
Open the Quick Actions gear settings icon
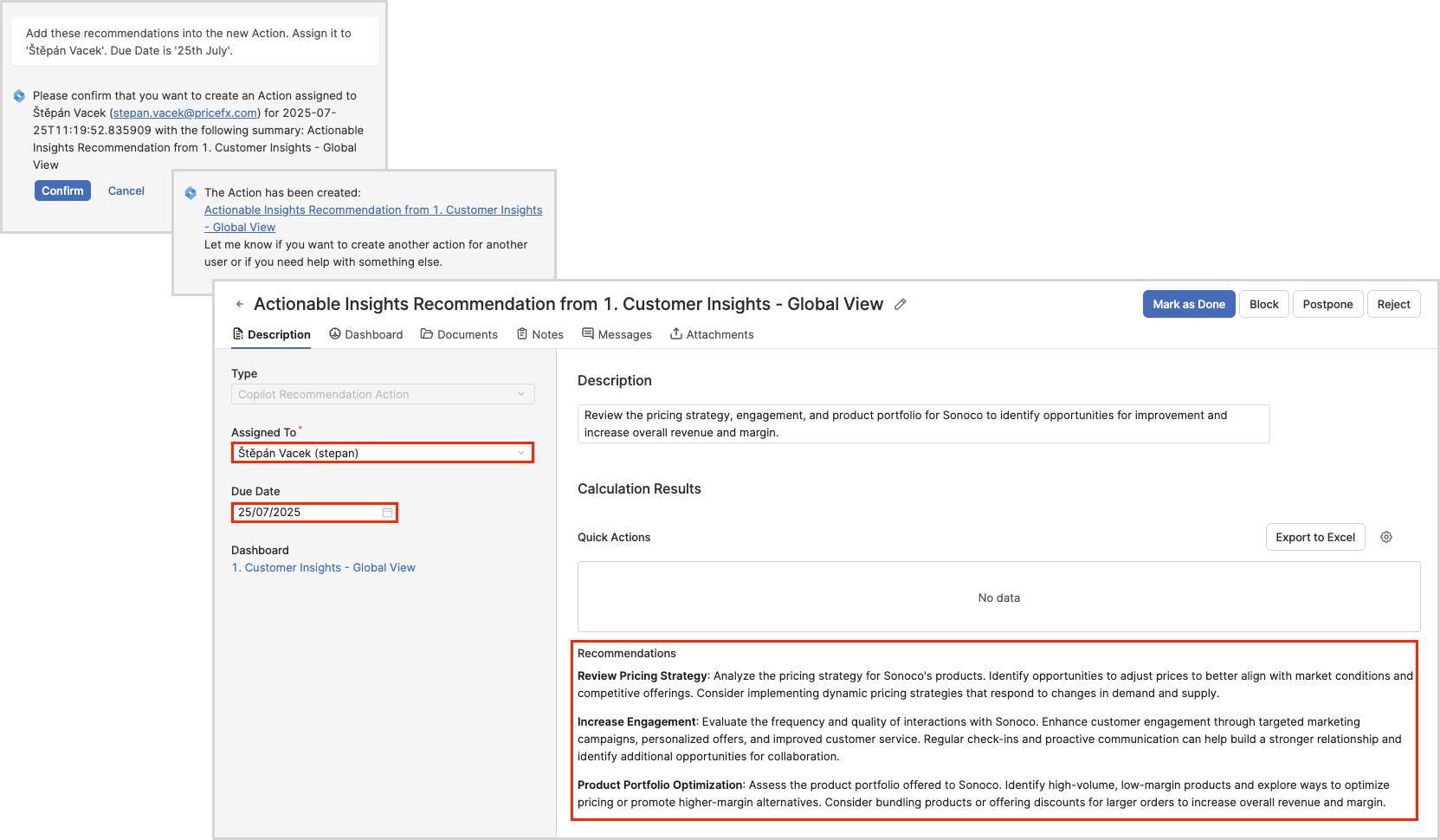point(1386,538)
